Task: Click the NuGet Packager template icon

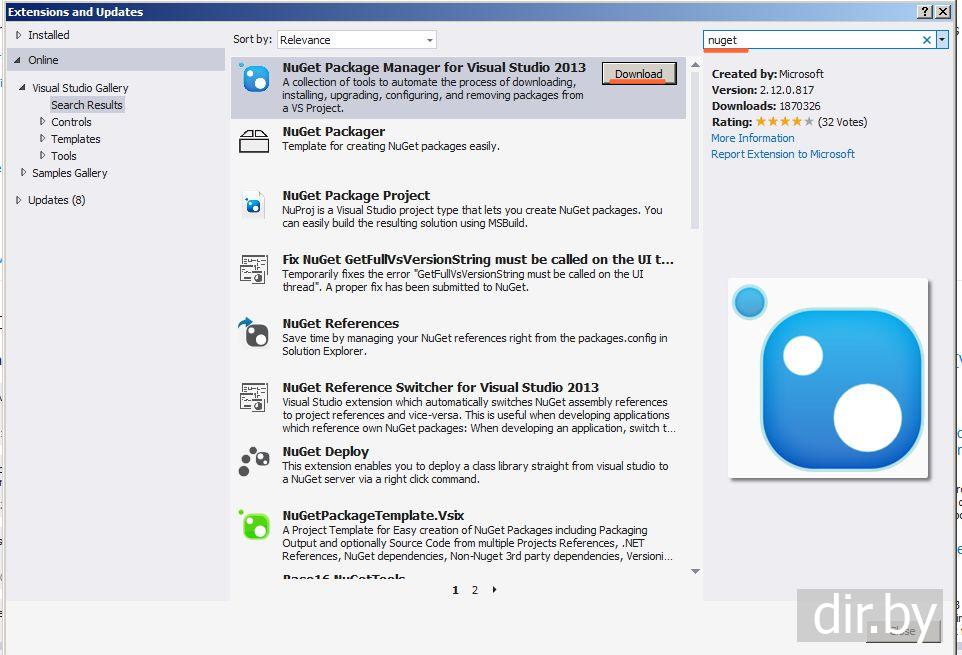Action: pyautogui.click(x=254, y=142)
